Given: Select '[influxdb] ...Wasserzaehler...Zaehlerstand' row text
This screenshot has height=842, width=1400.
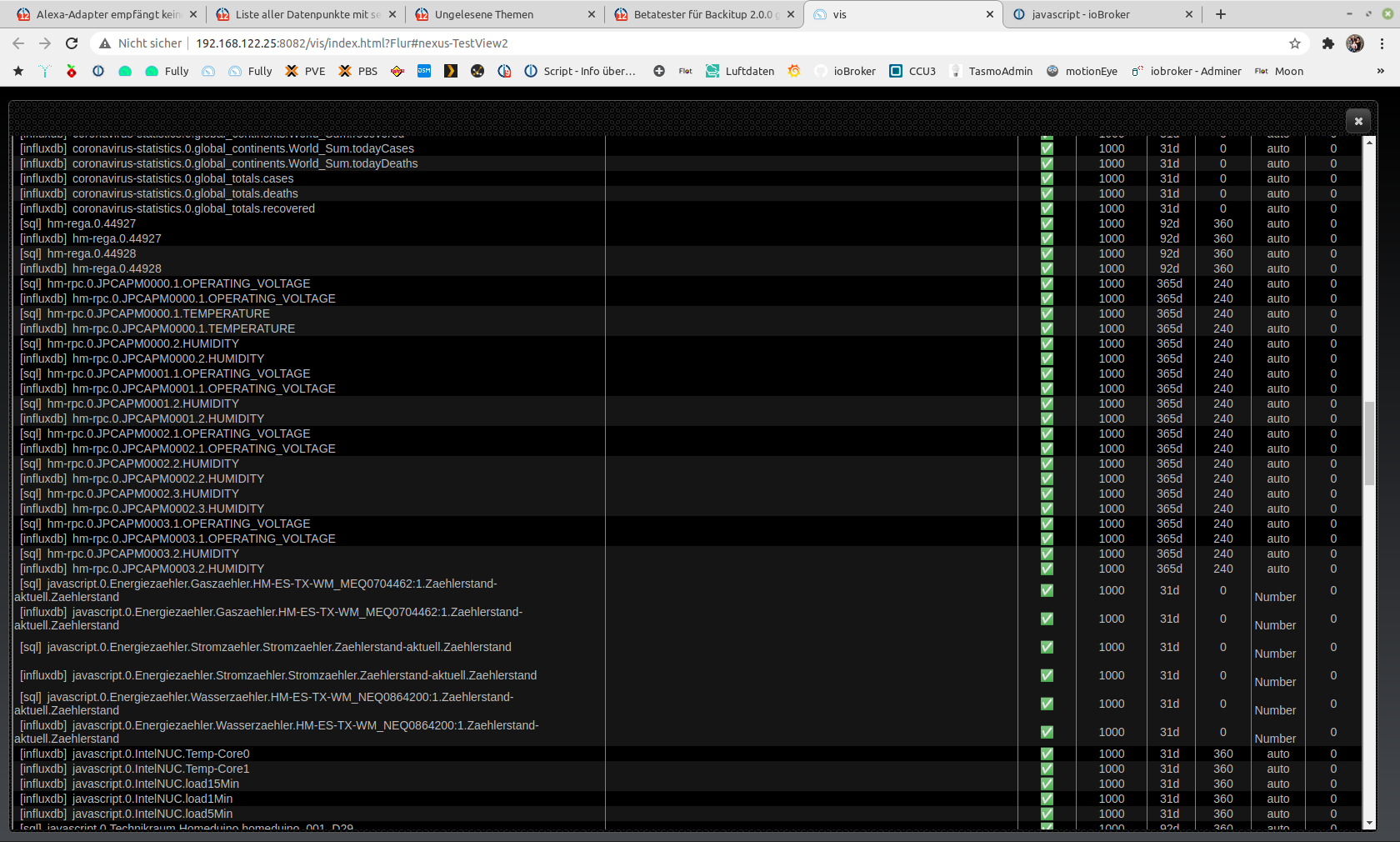Looking at the screenshot, I should click(x=277, y=732).
